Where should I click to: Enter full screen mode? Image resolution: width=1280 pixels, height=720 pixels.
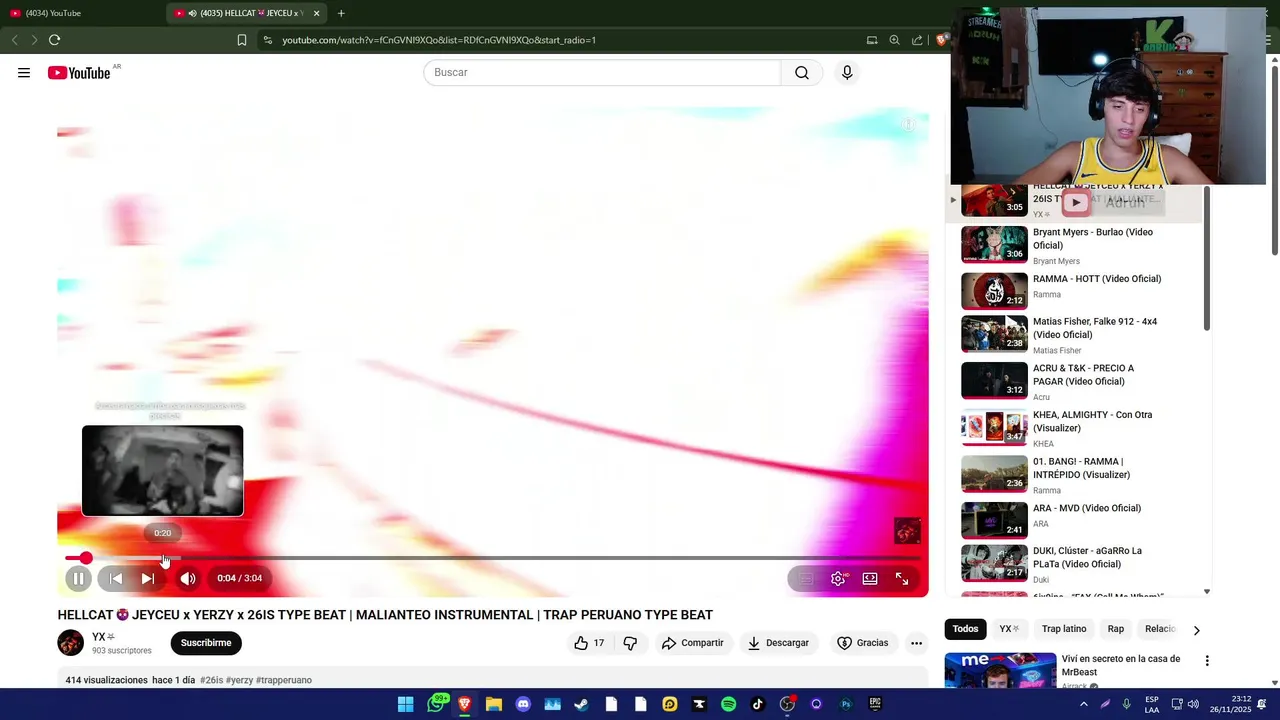click(x=902, y=578)
